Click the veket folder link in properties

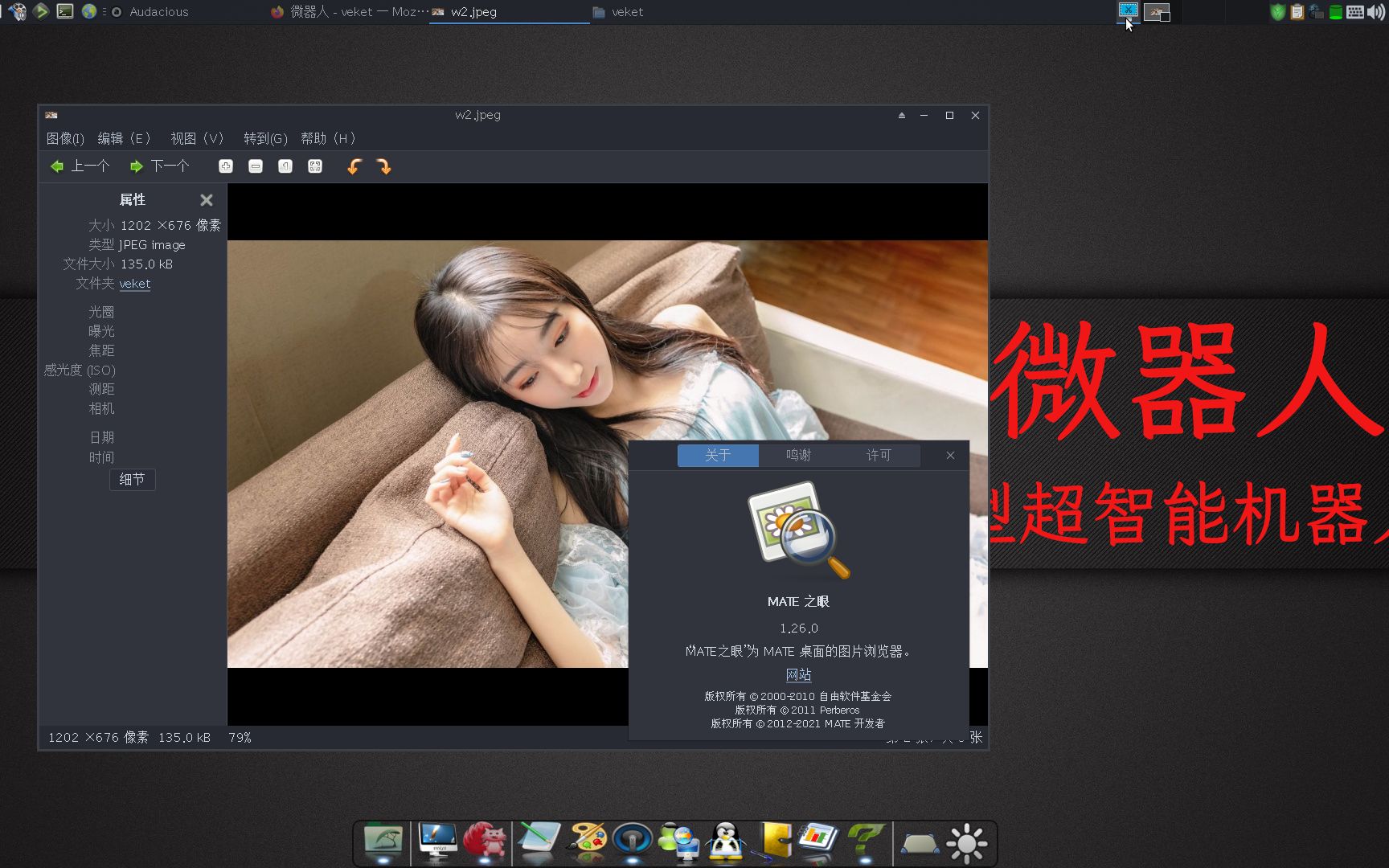tap(135, 284)
